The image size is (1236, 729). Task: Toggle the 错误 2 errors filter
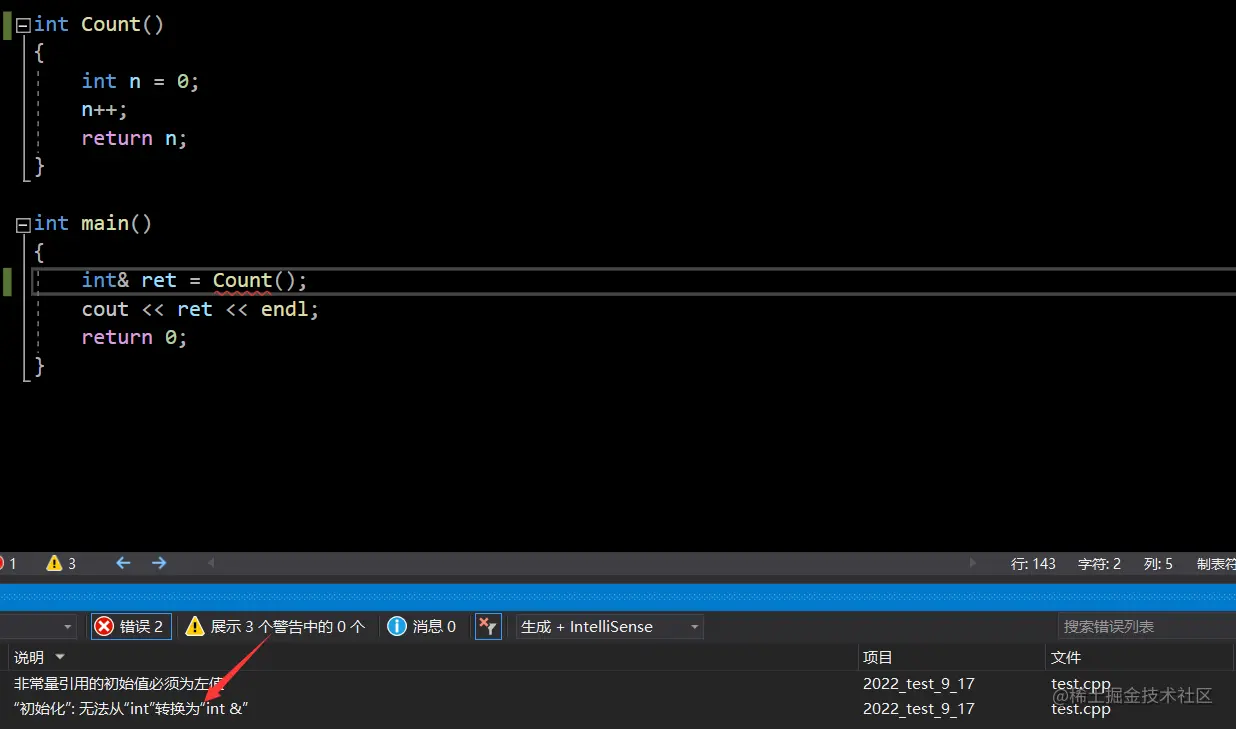[131, 626]
